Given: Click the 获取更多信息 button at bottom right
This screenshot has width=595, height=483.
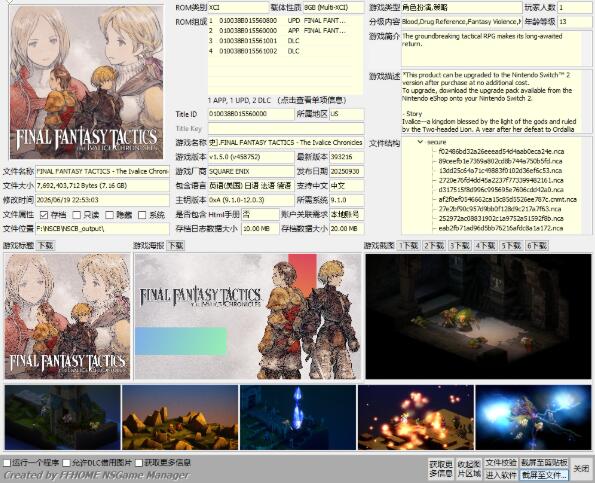Looking at the screenshot, I should click(x=441, y=469).
